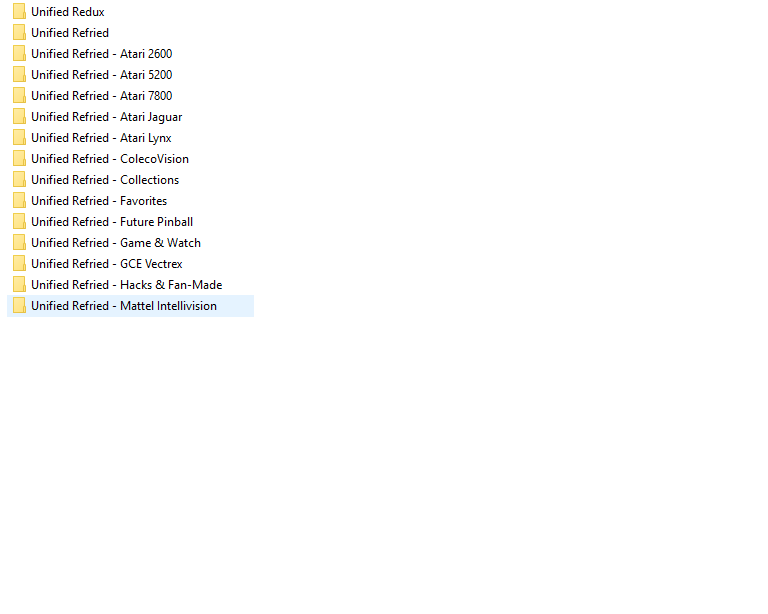The image size is (768, 614).
Task: Click the Unified Refried - GCE Vectrex folder icon
Action: pyautogui.click(x=19, y=264)
